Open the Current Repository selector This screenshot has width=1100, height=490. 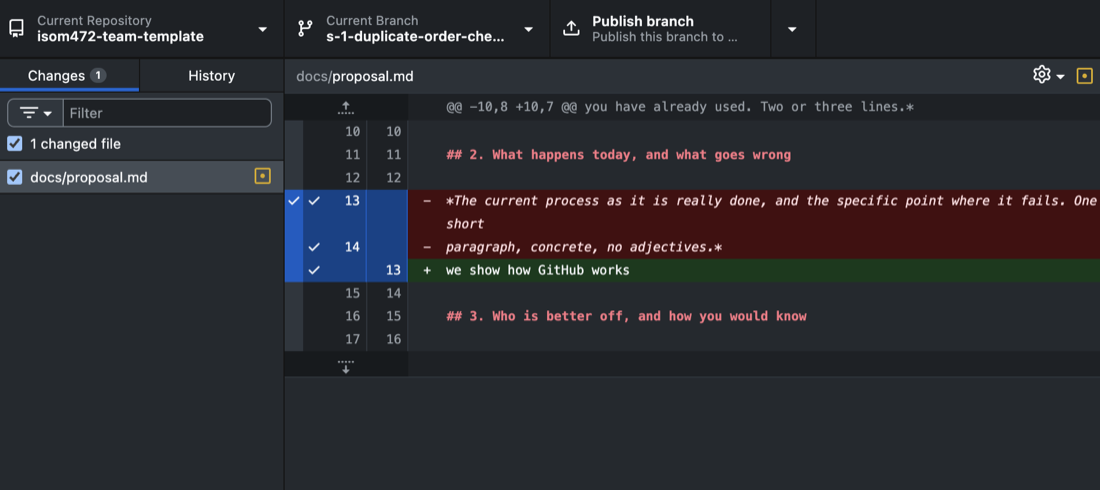pyautogui.click(x=142, y=29)
